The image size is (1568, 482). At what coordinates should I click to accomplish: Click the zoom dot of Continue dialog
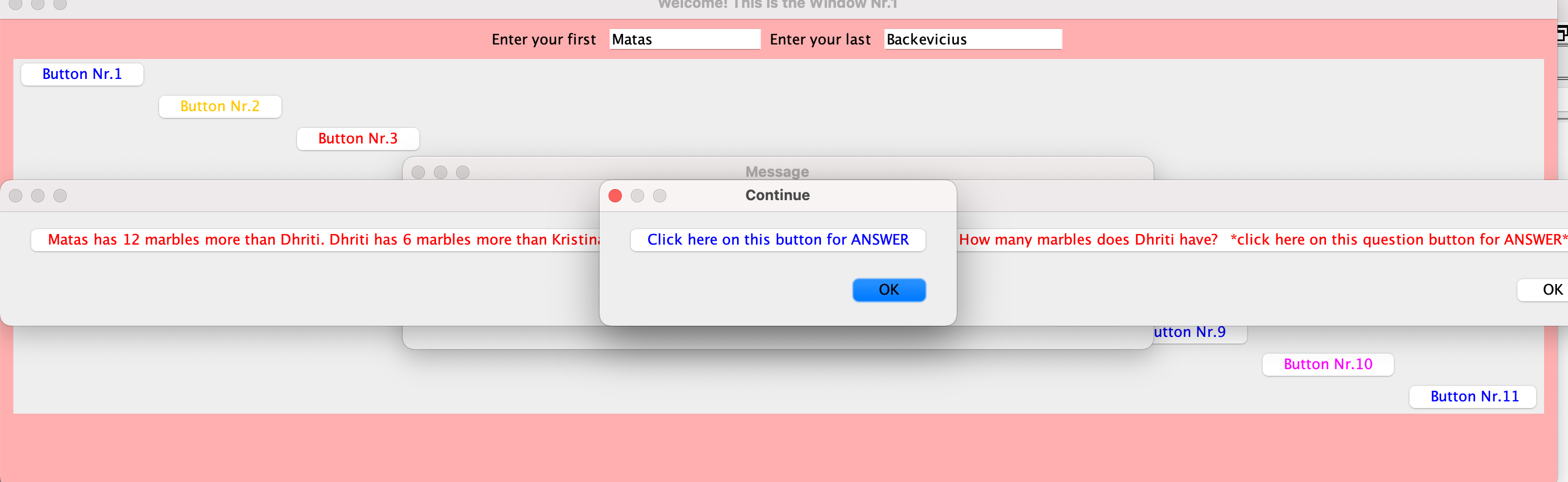point(660,196)
